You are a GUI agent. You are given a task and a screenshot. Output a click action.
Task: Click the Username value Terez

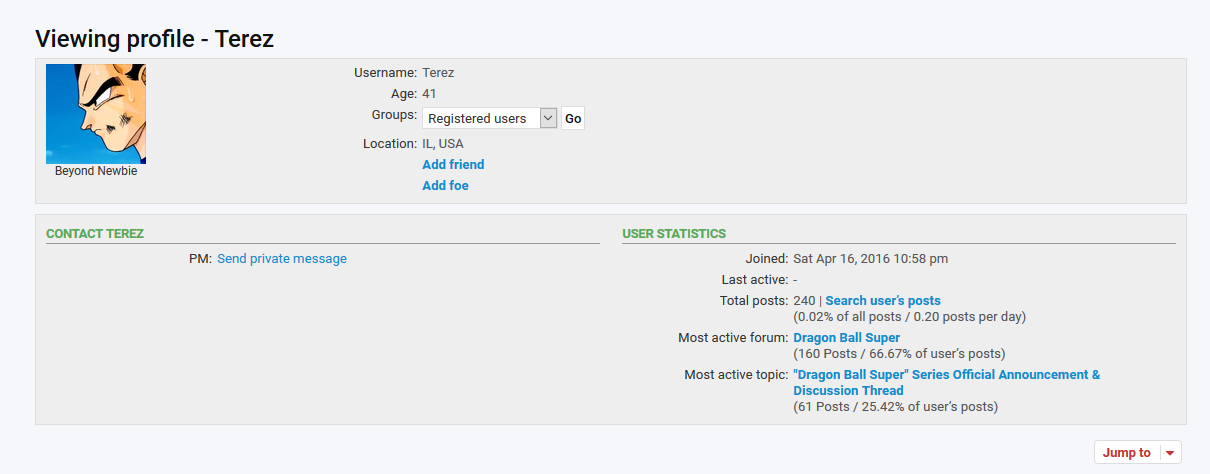coord(438,73)
